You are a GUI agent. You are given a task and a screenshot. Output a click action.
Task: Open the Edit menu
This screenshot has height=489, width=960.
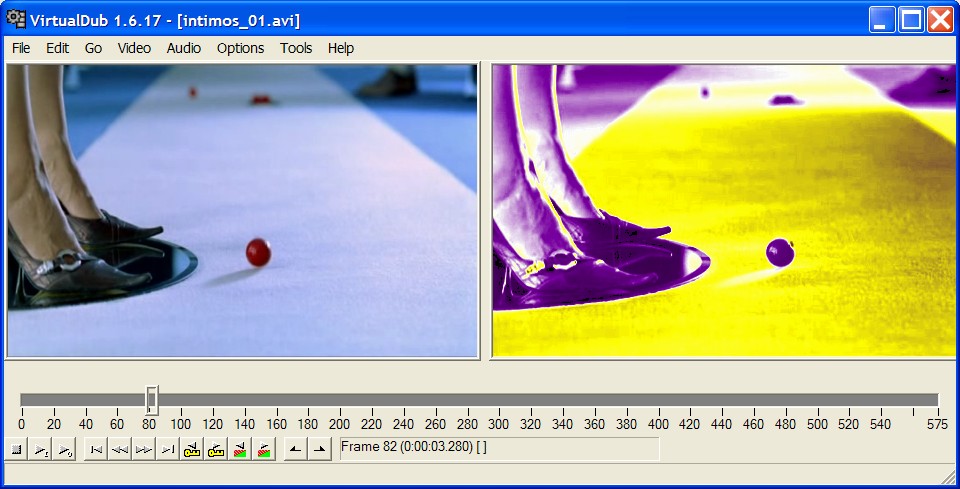tap(58, 48)
